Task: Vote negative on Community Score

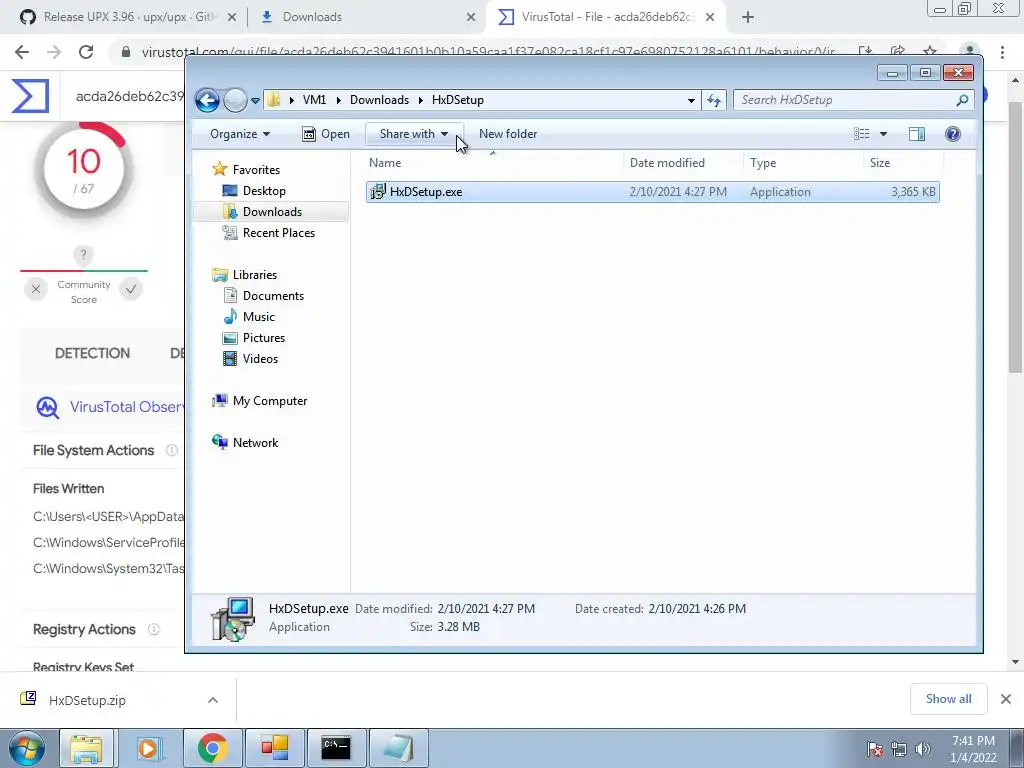Action: pyautogui.click(x=36, y=289)
